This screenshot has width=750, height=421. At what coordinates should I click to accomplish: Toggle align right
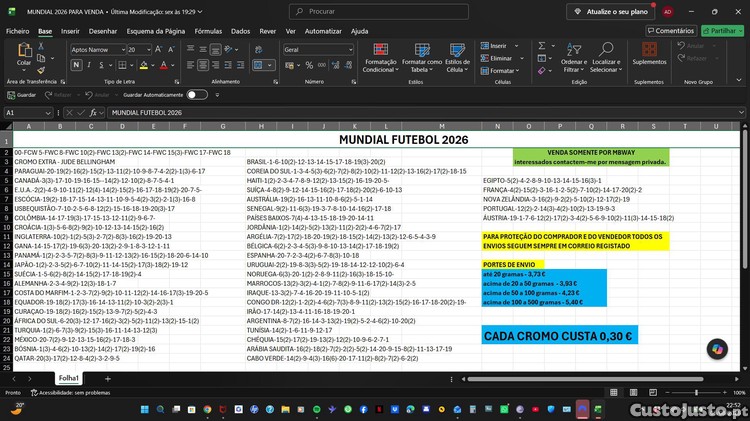point(215,65)
